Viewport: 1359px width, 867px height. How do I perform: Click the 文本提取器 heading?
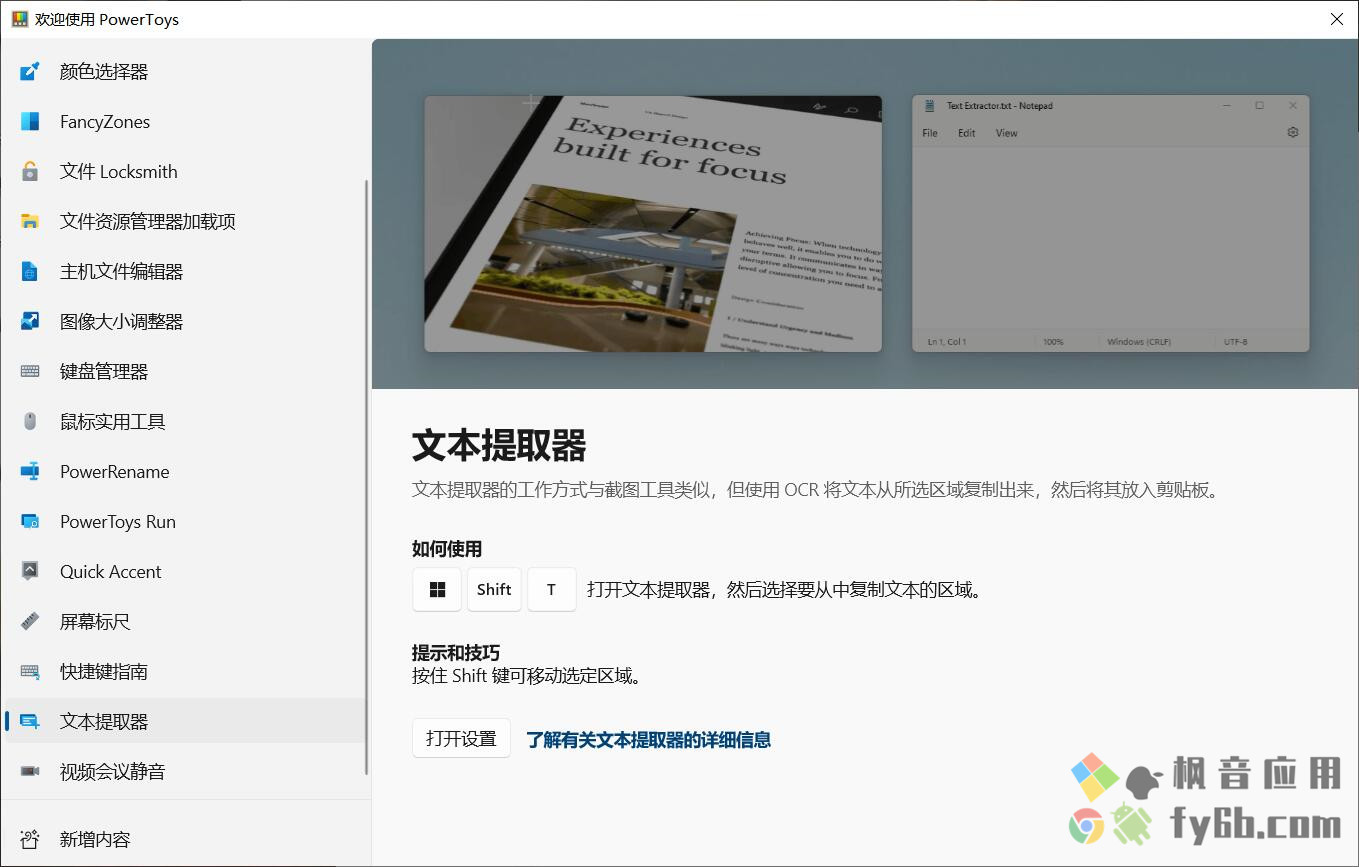coord(499,446)
